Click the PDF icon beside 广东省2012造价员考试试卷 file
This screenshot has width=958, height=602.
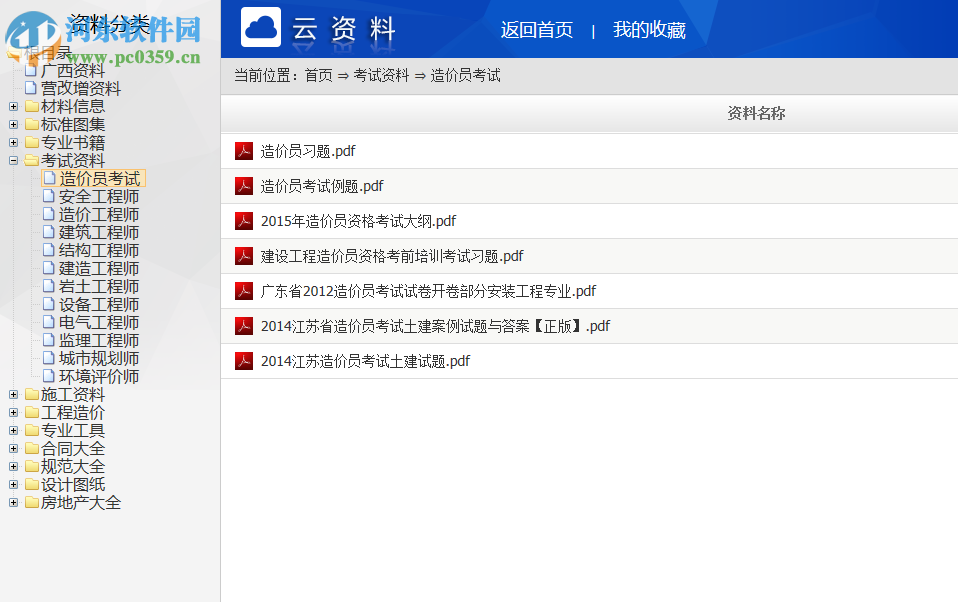[244, 290]
